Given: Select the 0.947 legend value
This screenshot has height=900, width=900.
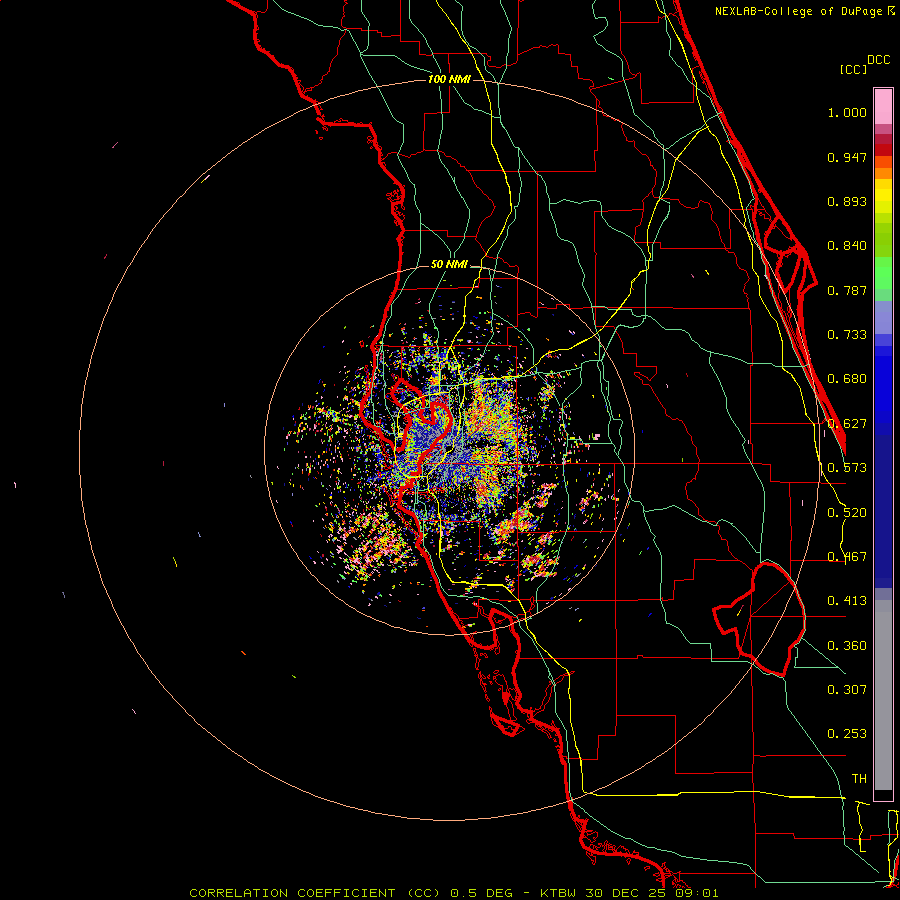Looking at the screenshot, I should point(847,157).
